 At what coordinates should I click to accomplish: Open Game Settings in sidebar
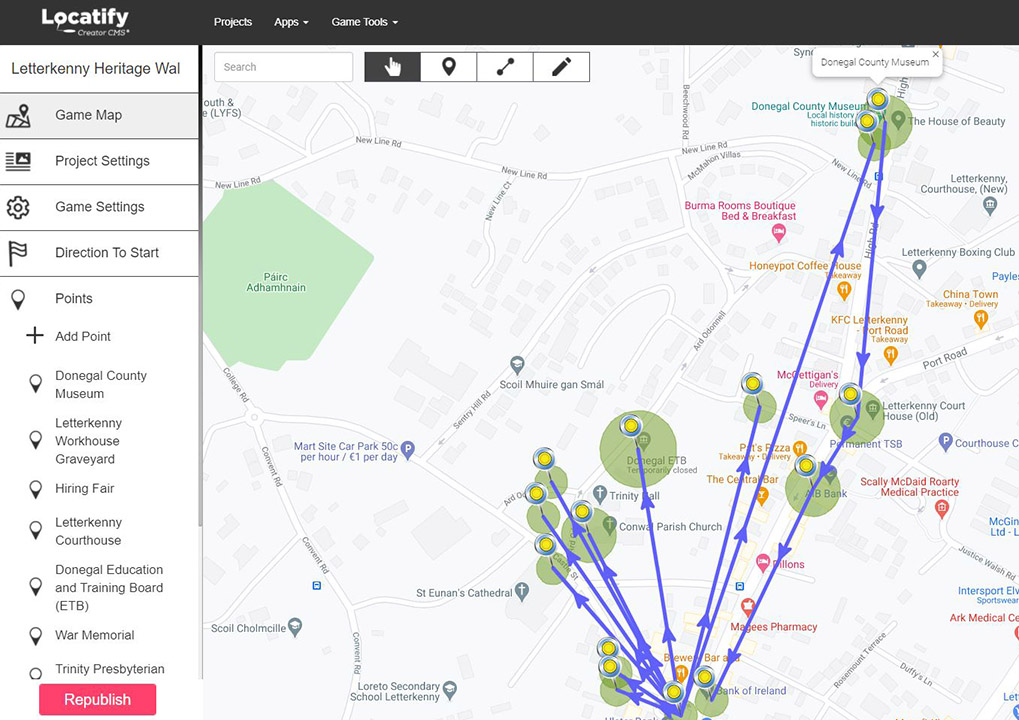99,207
